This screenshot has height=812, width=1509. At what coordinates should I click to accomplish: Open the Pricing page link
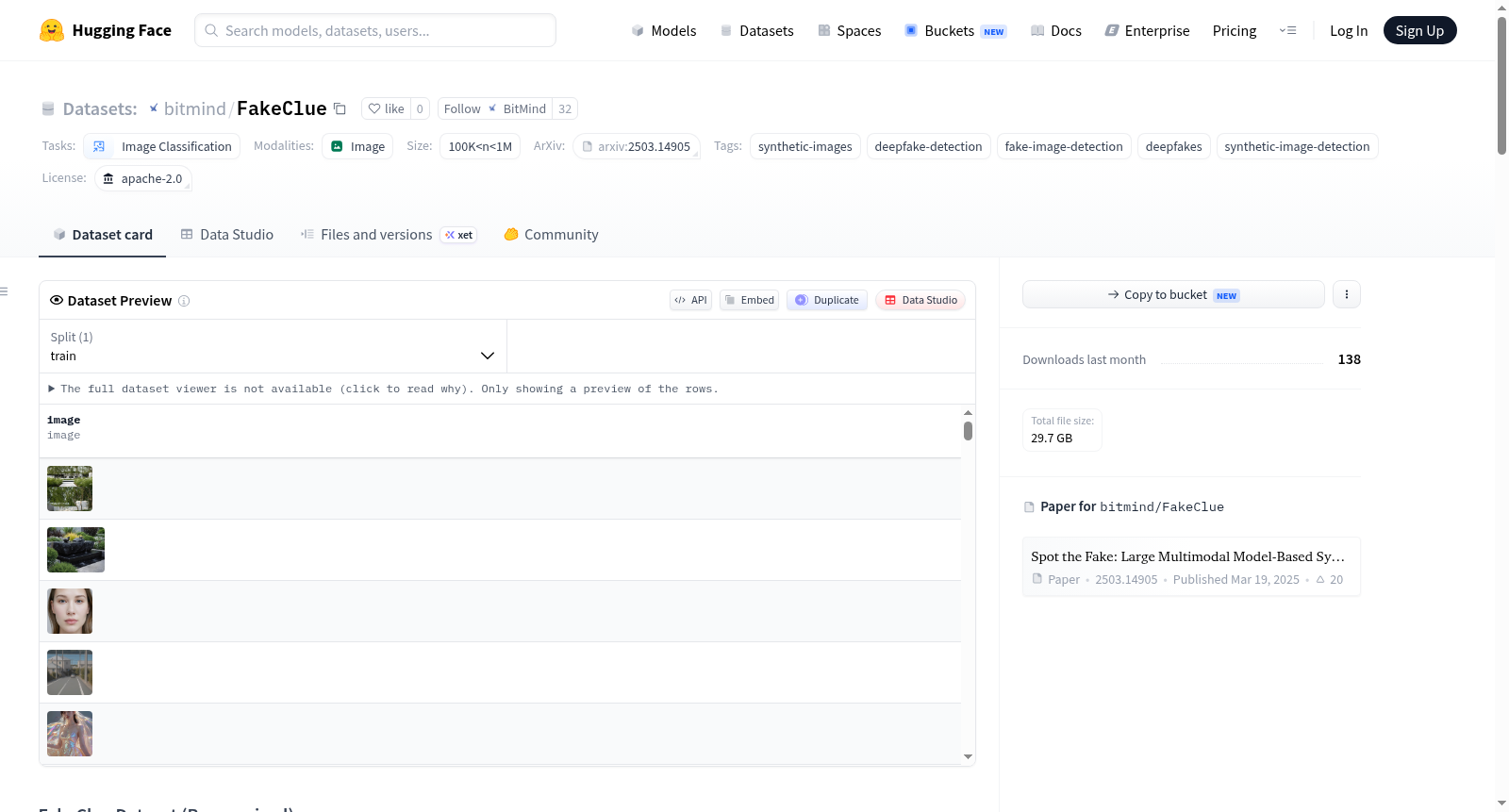(1235, 30)
